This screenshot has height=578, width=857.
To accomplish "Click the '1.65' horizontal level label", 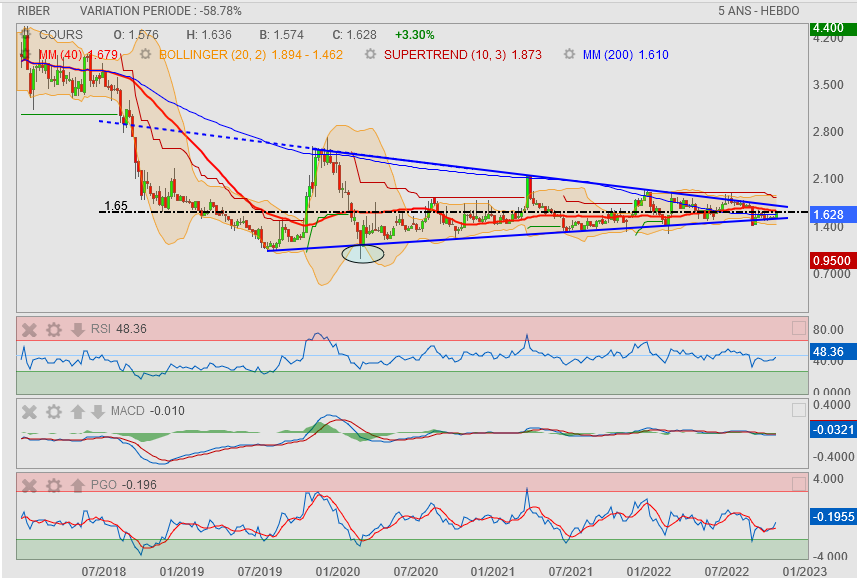I will (x=116, y=205).
